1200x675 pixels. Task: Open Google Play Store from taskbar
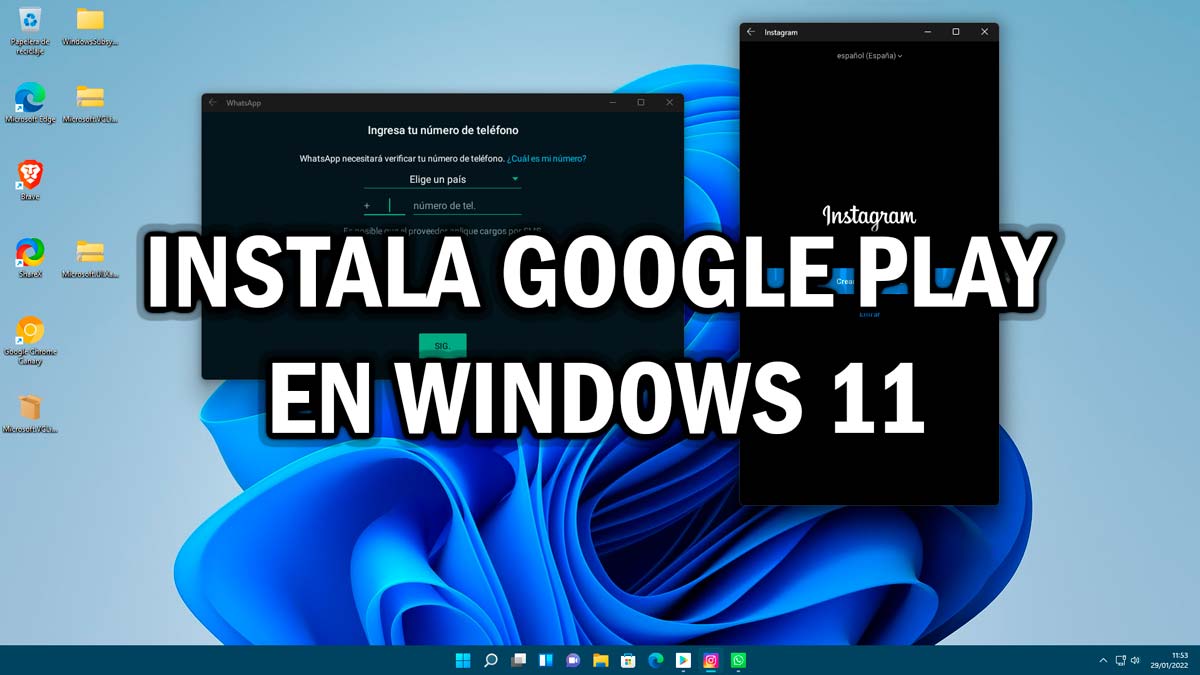point(683,660)
